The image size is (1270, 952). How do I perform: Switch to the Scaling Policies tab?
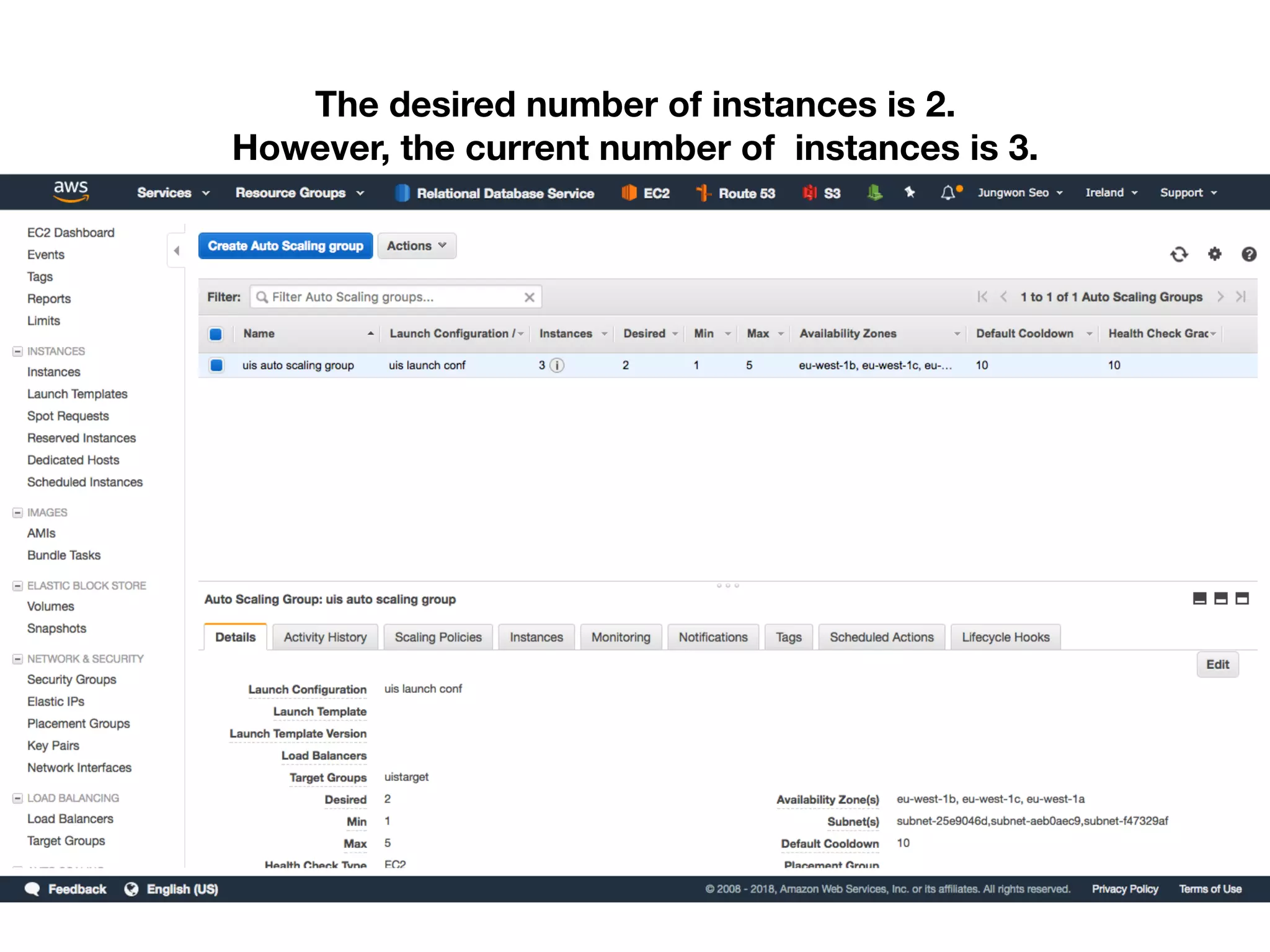[x=438, y=637]
